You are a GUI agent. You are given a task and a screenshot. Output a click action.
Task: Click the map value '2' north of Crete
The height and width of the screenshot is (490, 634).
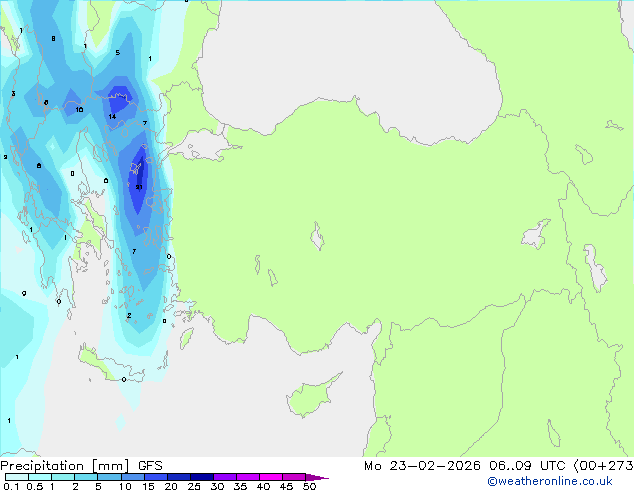[x=129, y=315]
